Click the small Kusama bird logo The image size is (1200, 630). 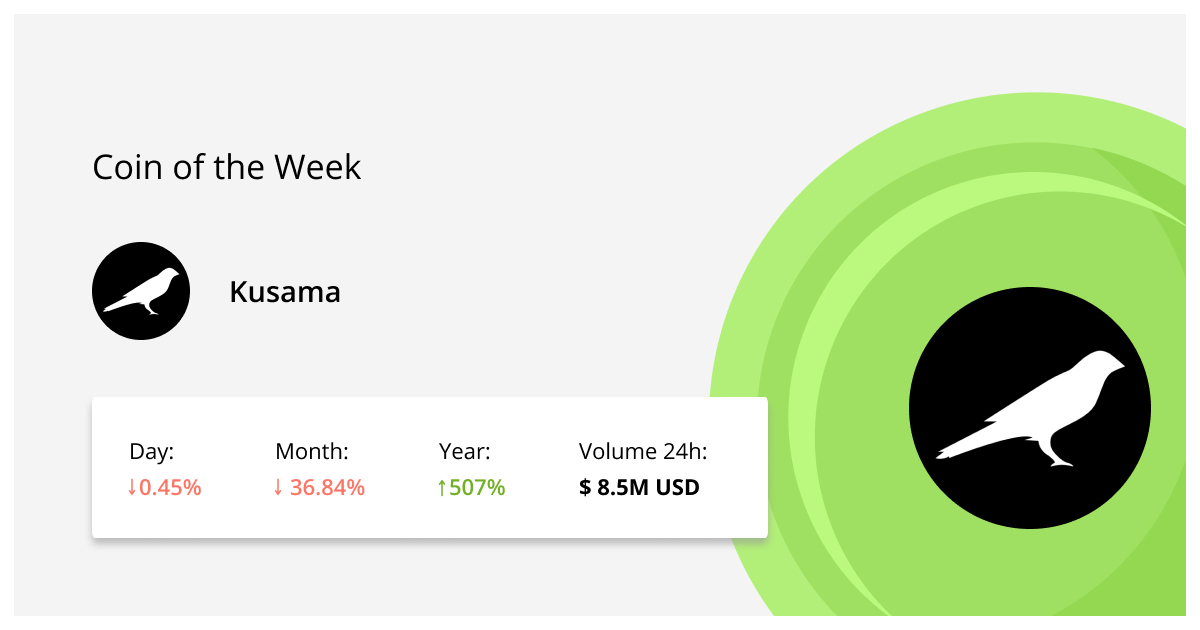click(x=141, y=291)
